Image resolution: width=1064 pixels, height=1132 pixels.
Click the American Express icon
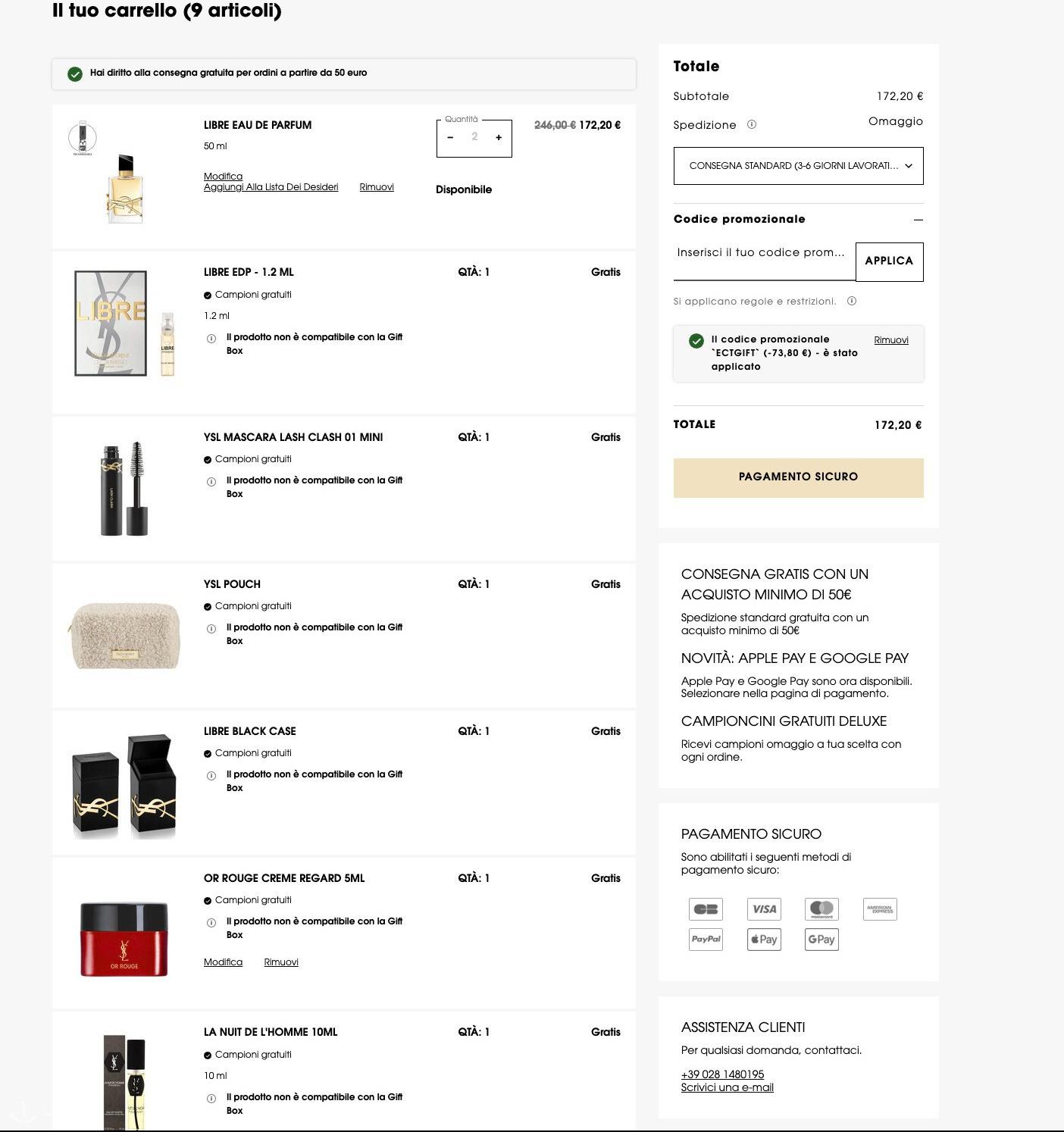click(880, 908)
